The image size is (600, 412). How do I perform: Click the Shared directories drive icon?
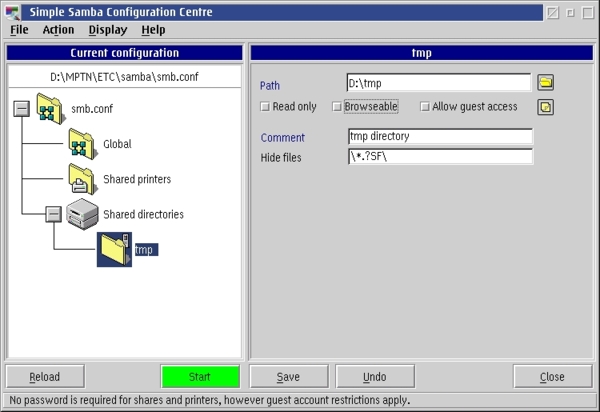coord(82,214)
